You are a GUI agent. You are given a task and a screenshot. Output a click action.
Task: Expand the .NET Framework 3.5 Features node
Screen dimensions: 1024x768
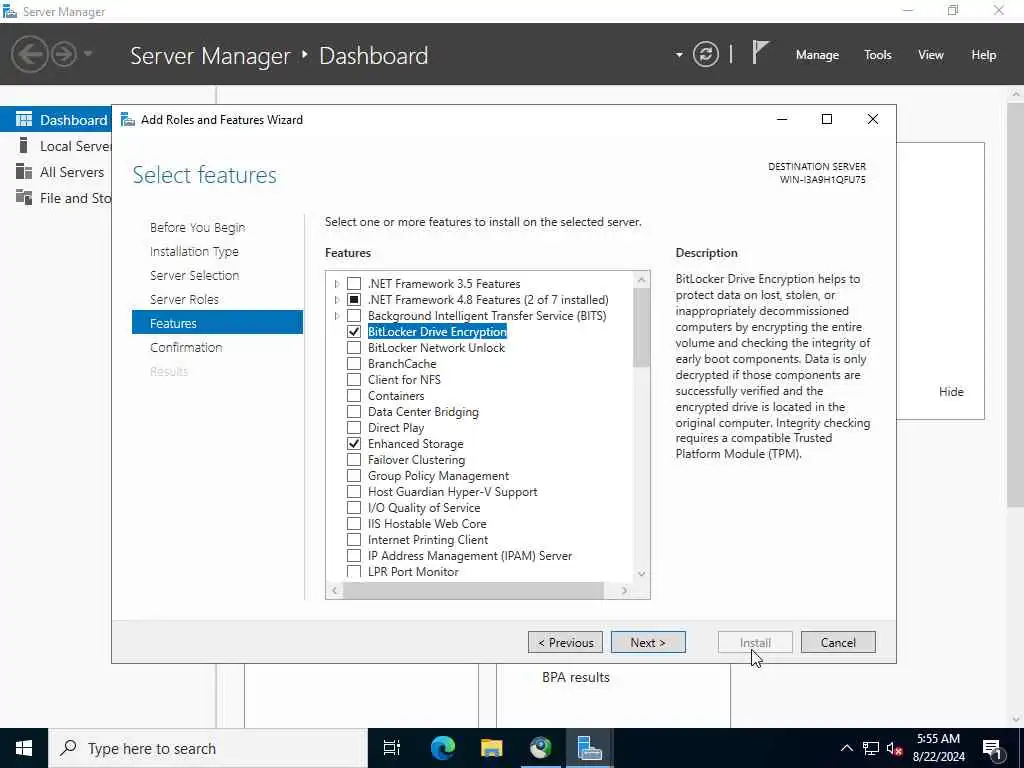tap(337, 283)
